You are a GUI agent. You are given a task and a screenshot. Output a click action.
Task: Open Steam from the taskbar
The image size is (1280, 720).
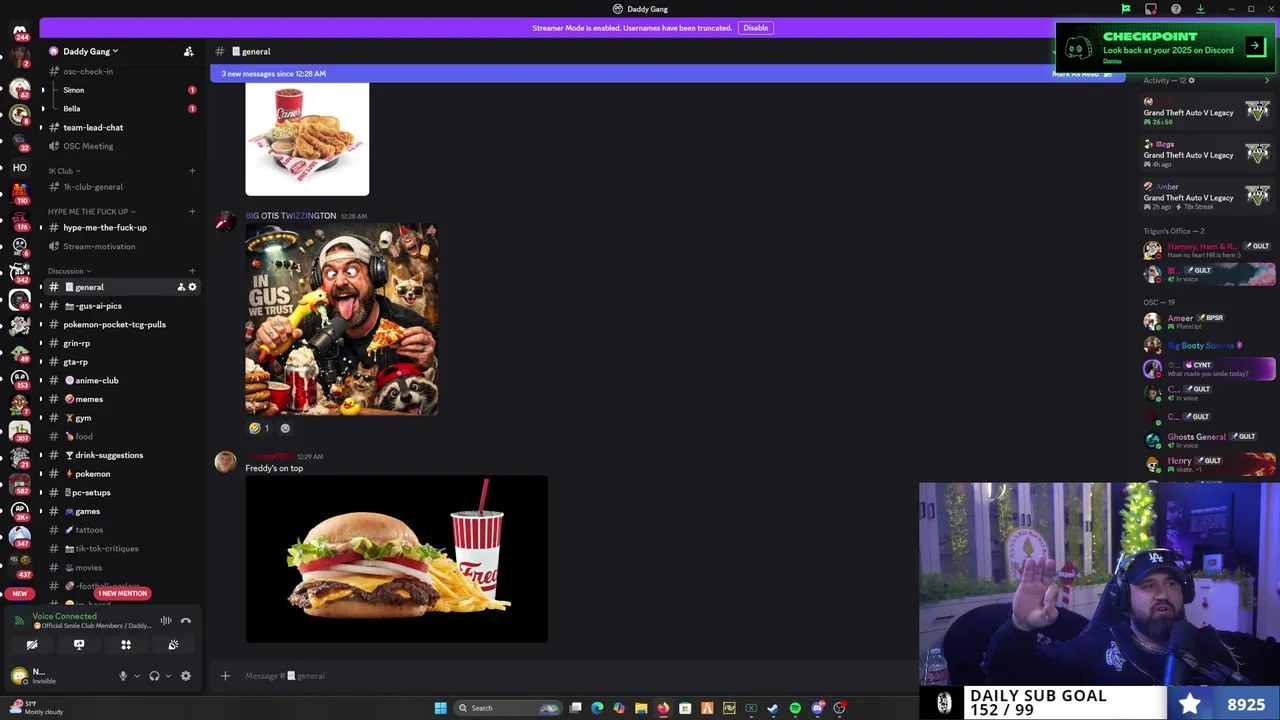pyautogui.click(x=773, y=708)
